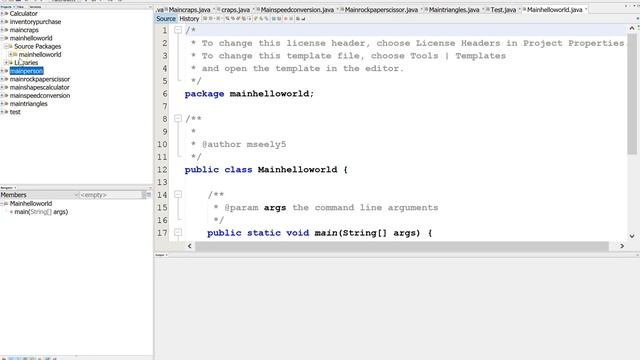
Task: Click the Toggle Bookmark icon
Action: (x=266, y=18)
